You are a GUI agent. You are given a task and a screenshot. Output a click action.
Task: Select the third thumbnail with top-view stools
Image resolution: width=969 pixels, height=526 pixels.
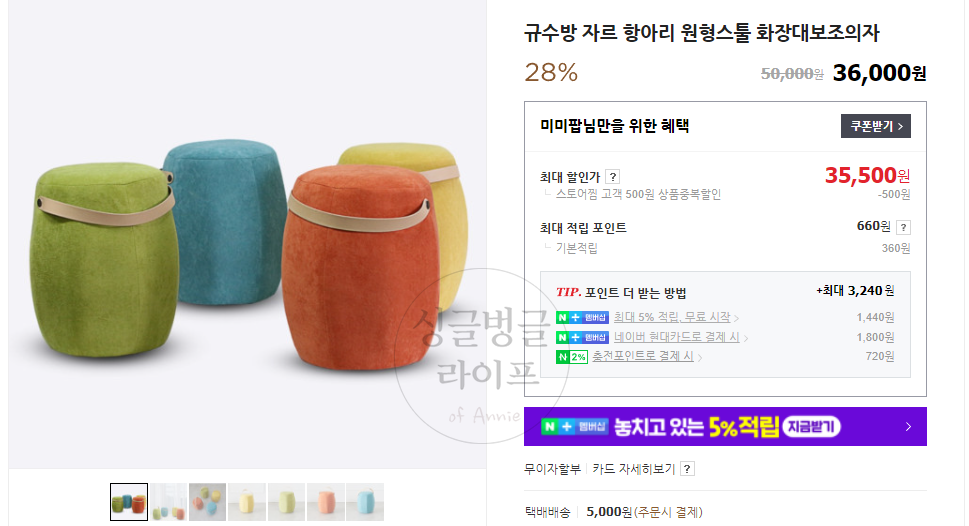point(208,502)
